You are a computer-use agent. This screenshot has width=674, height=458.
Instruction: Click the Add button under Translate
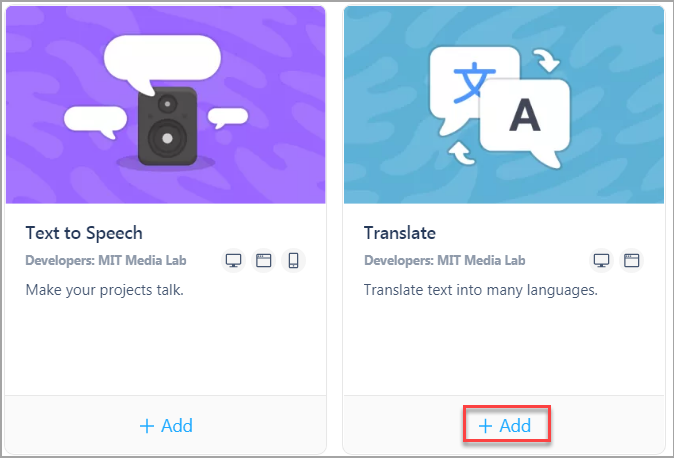[505, 426]
